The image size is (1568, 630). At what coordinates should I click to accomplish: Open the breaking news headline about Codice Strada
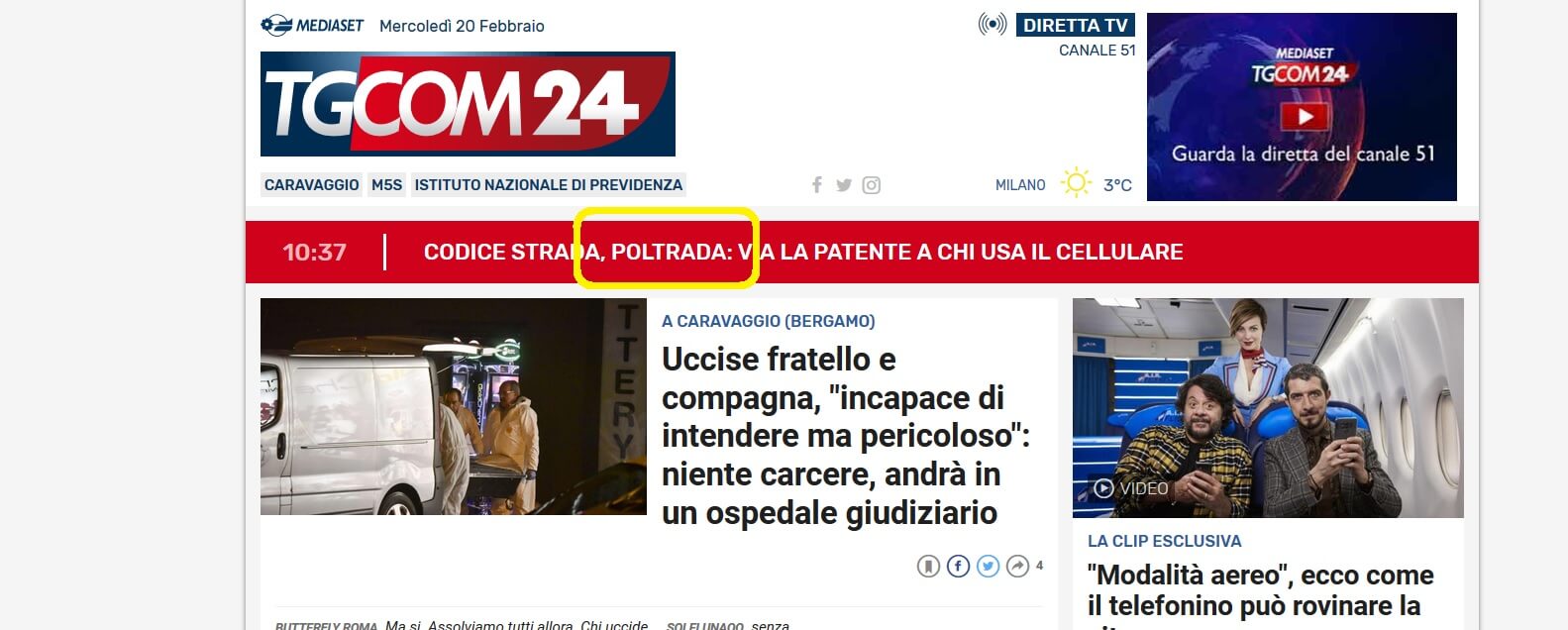click(803, 252)
